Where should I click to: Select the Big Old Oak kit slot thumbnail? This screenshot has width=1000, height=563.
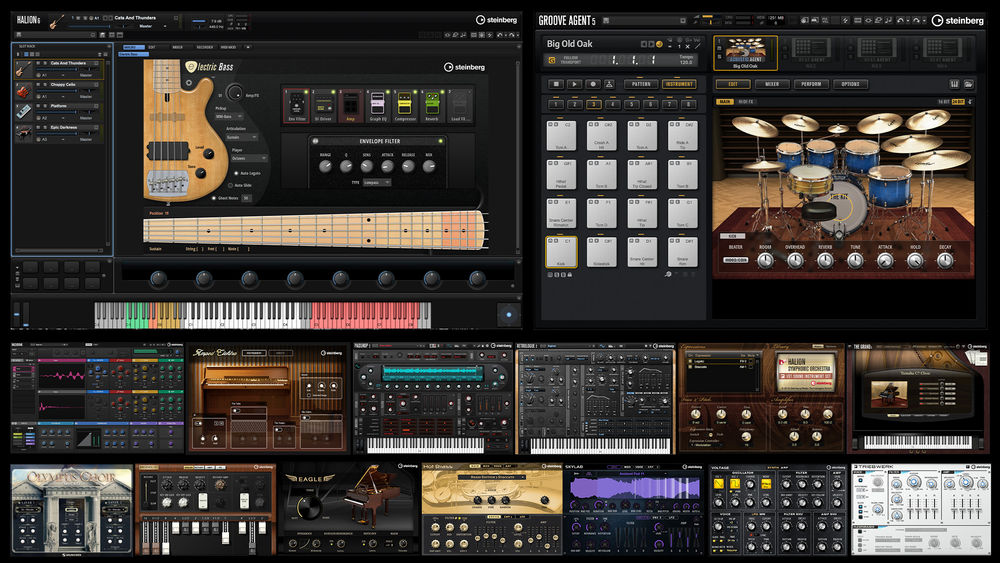tap(745, 53)
